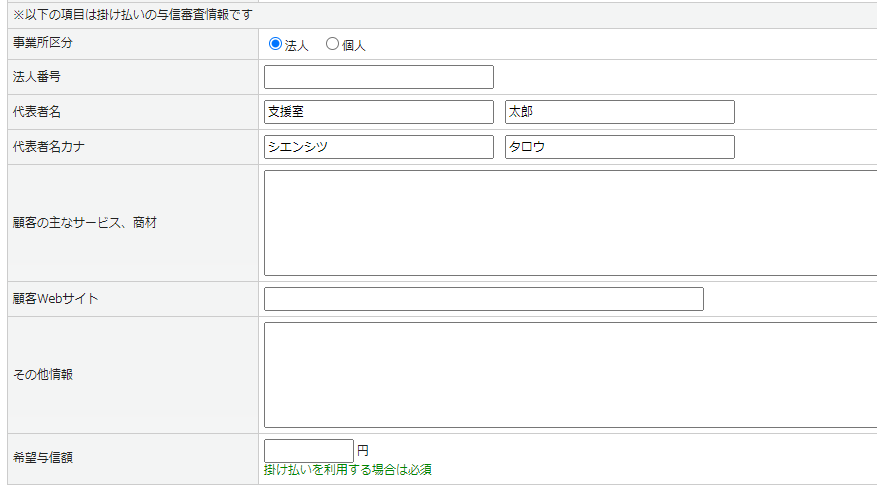
Task: Click the 法人番号 input field
Action: [x=379, y=77]
